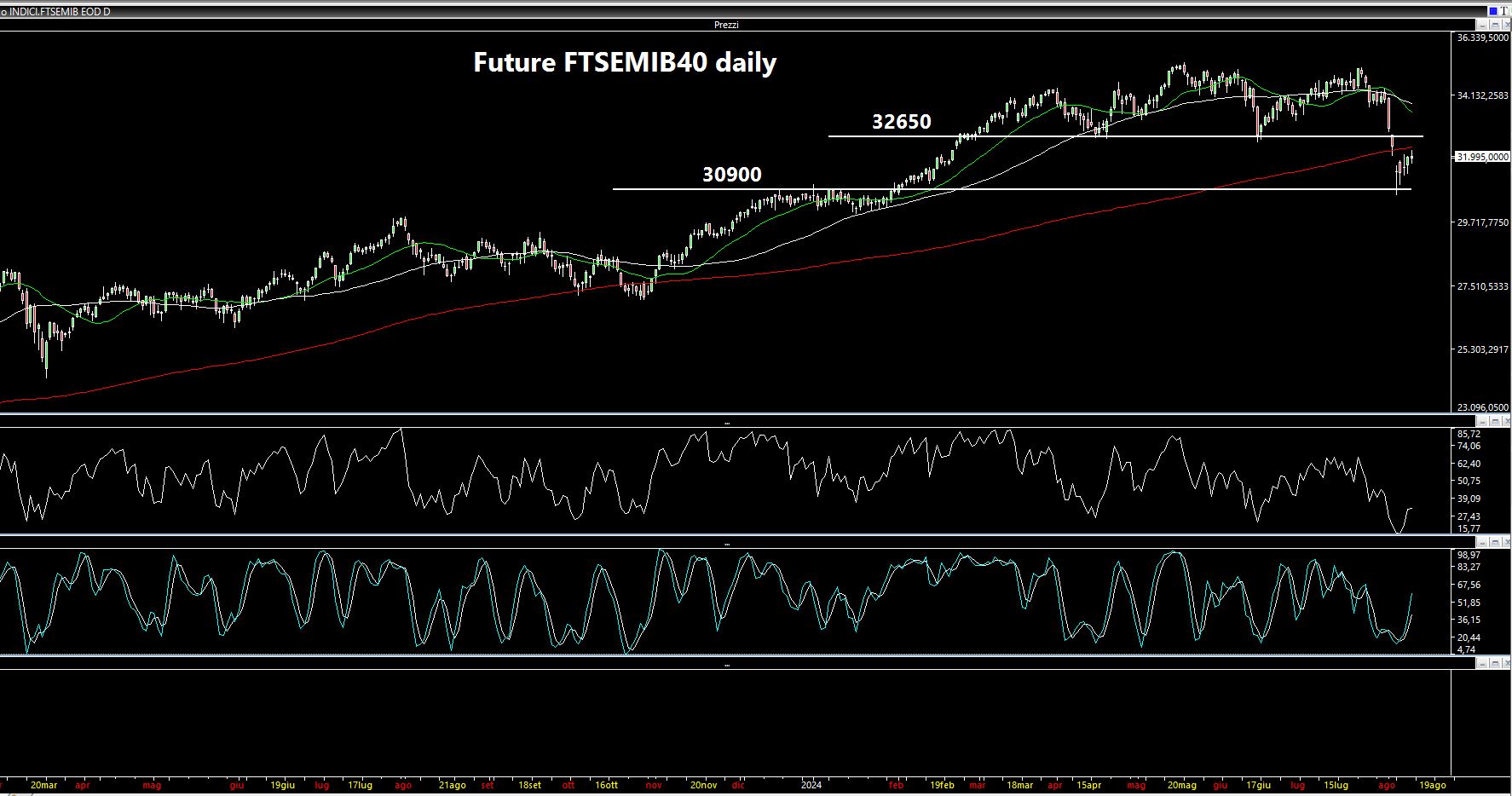Click the current price marker 31.995,0000
The height and width of the screenshot is (796, 1512).
(1482, 157)
